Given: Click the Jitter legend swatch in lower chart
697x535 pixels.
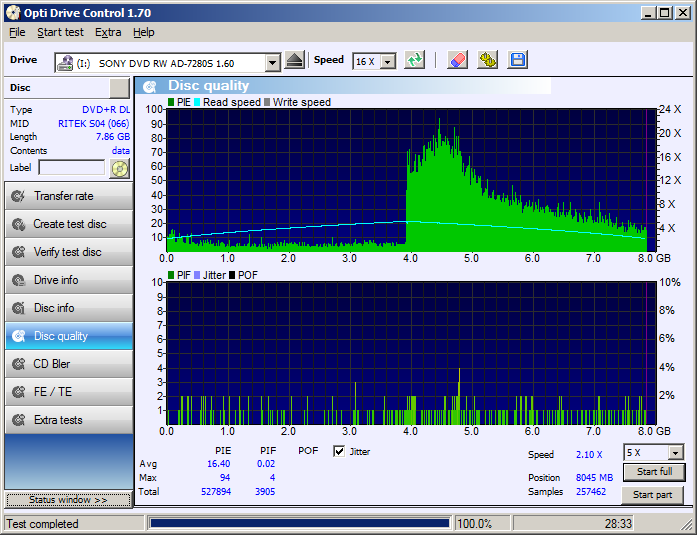Looking at the screenshot, I should coord(197,275).
